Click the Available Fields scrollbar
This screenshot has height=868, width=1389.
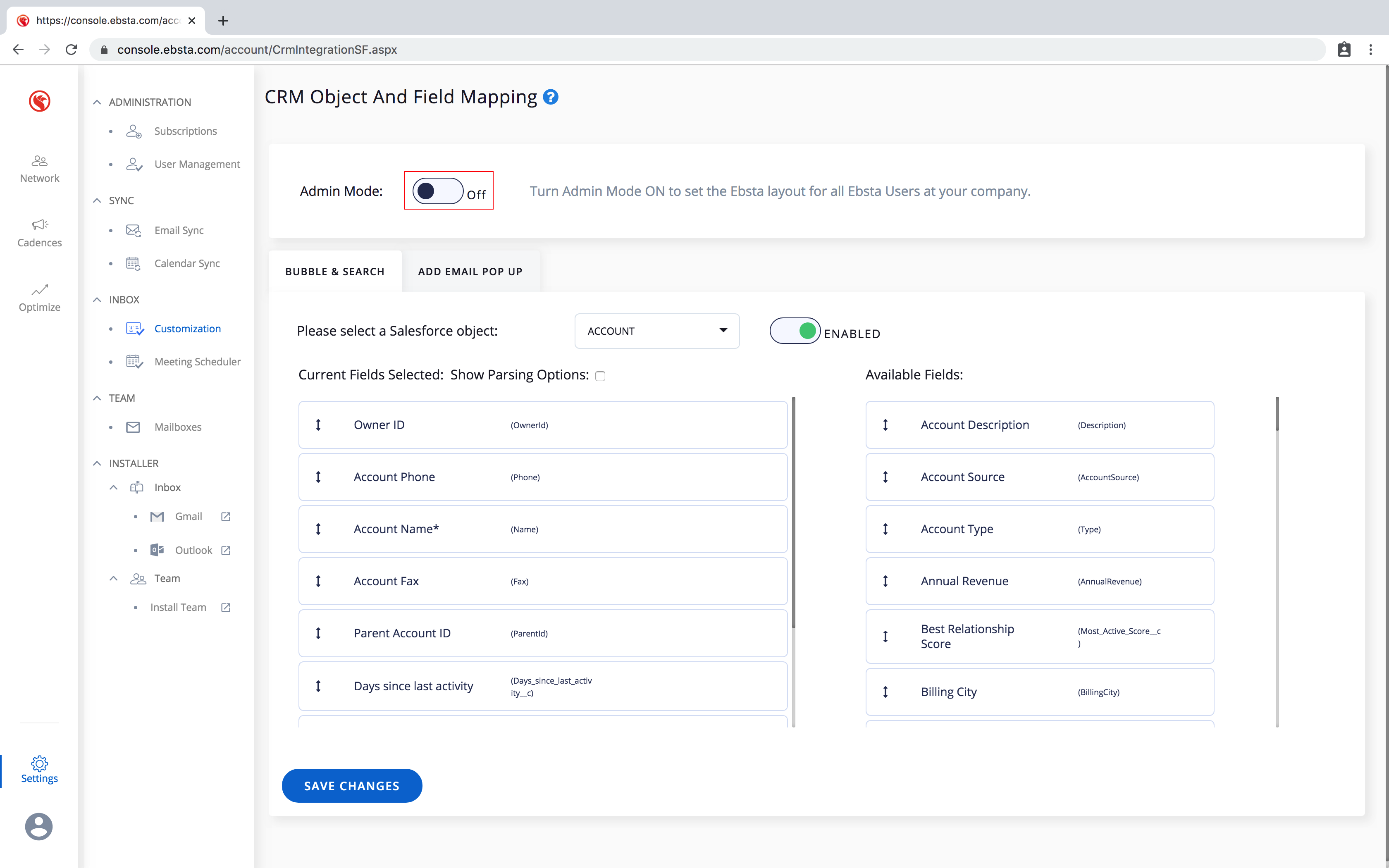click(1277, 413)
